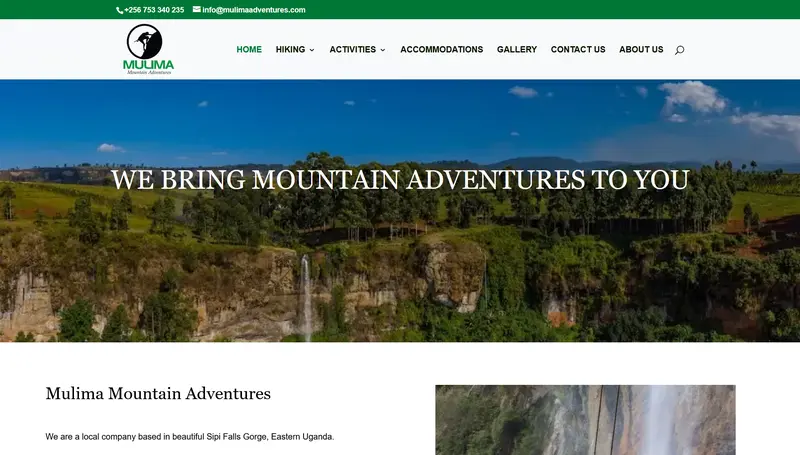Click the Mulima Mountain Adventures heading

pos(158,393)
